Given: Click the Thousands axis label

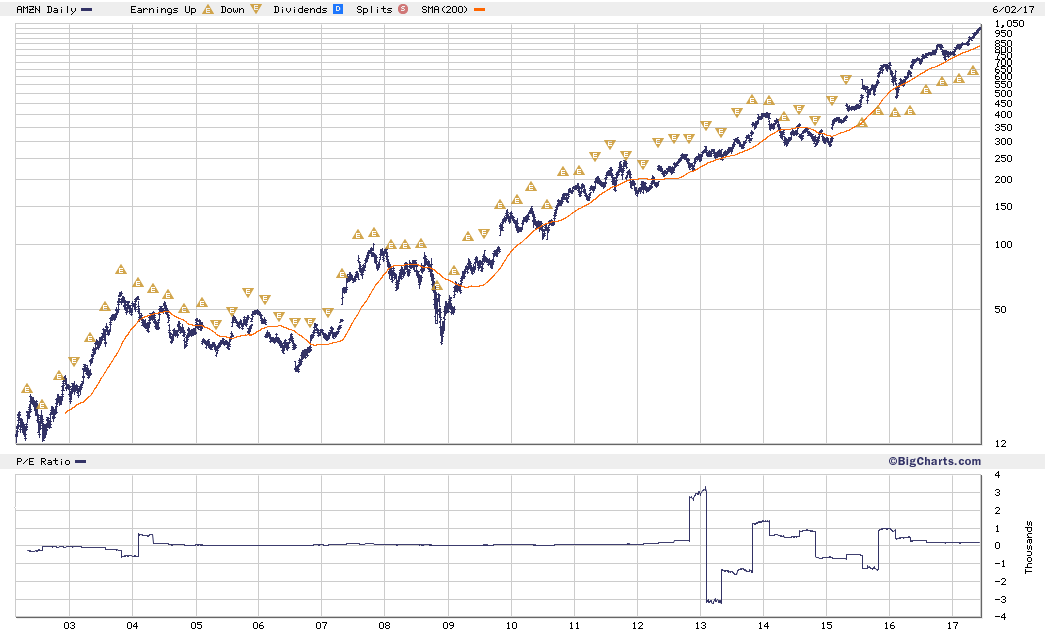Looking at the screenshot, I should pos(1029,547).
